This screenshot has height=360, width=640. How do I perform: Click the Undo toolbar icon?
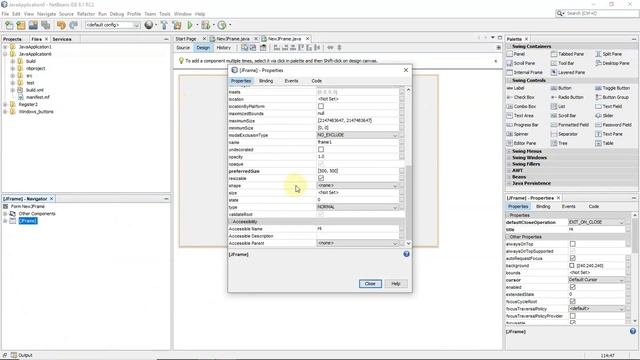pos(61,25)
